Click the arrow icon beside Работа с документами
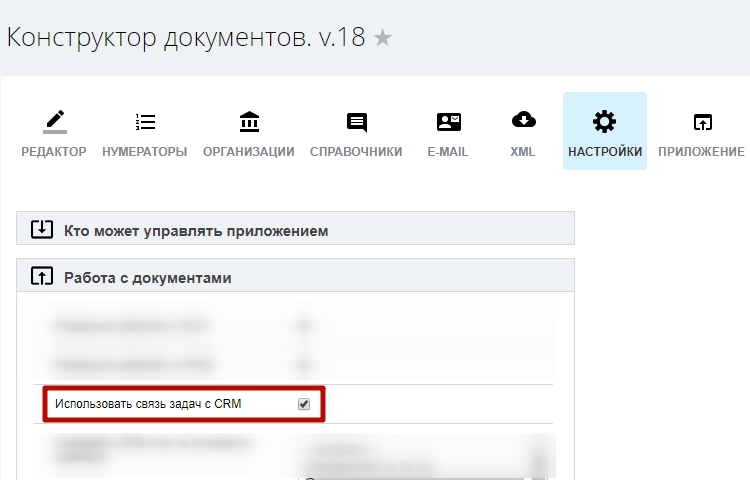Screen dimensions: 750x480 point(42,277)
